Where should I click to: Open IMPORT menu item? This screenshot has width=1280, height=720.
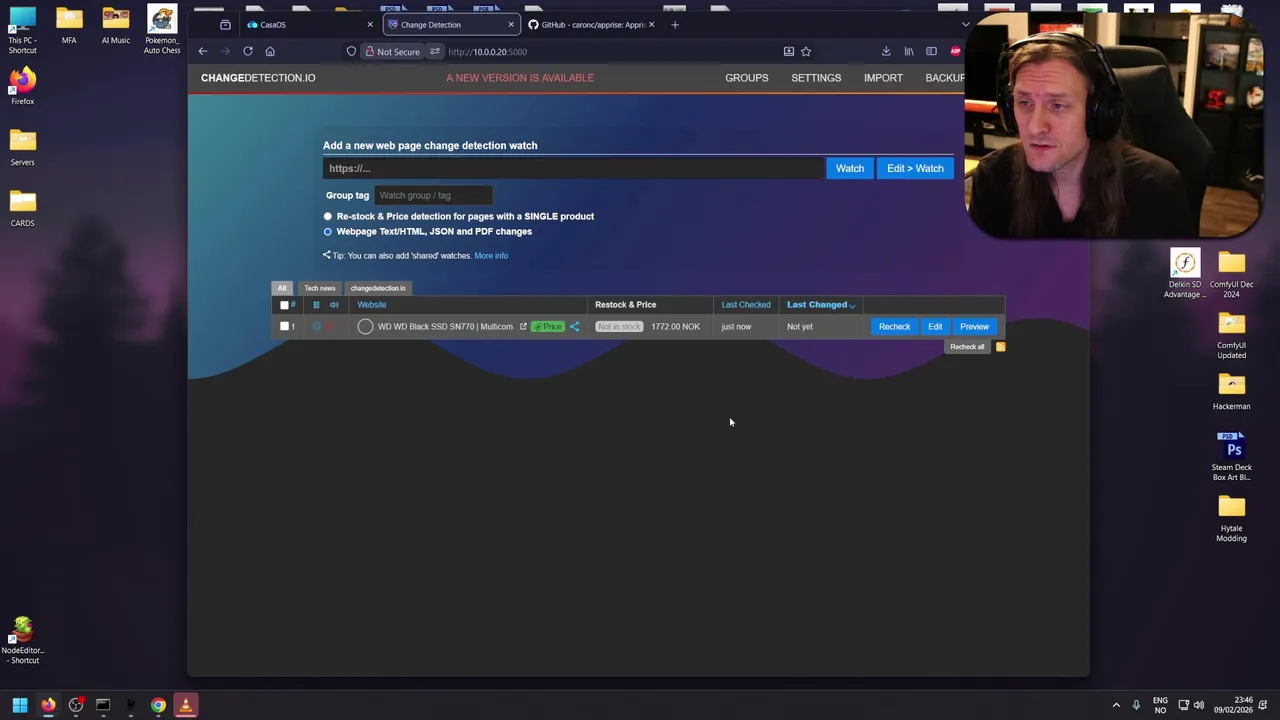[x=883, y=78]
